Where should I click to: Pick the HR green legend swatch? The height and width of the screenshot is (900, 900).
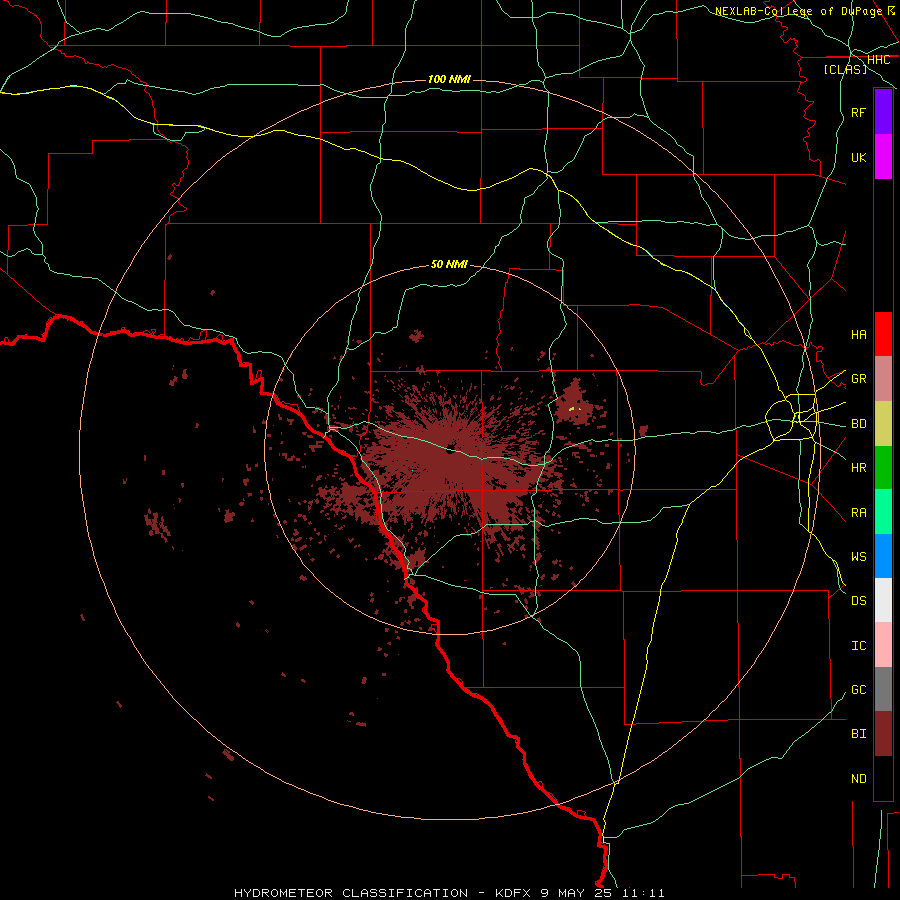pos(883,468)
